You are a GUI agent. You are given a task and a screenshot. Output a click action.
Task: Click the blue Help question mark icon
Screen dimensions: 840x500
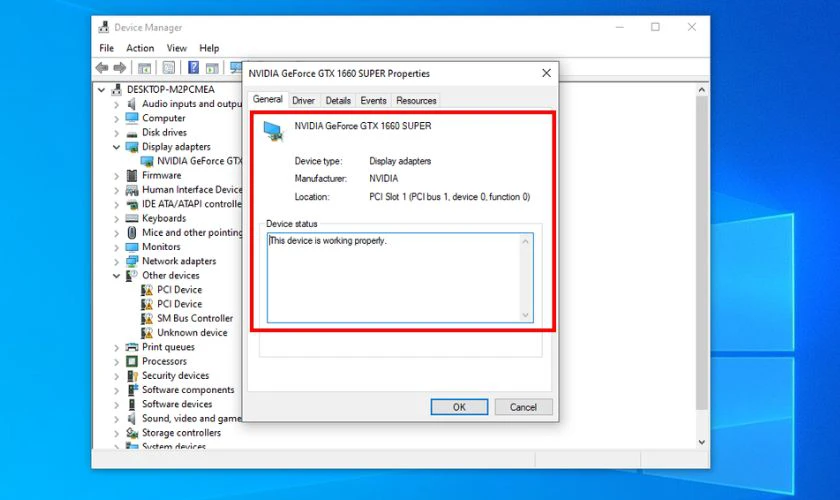click(x=193, y=68)
